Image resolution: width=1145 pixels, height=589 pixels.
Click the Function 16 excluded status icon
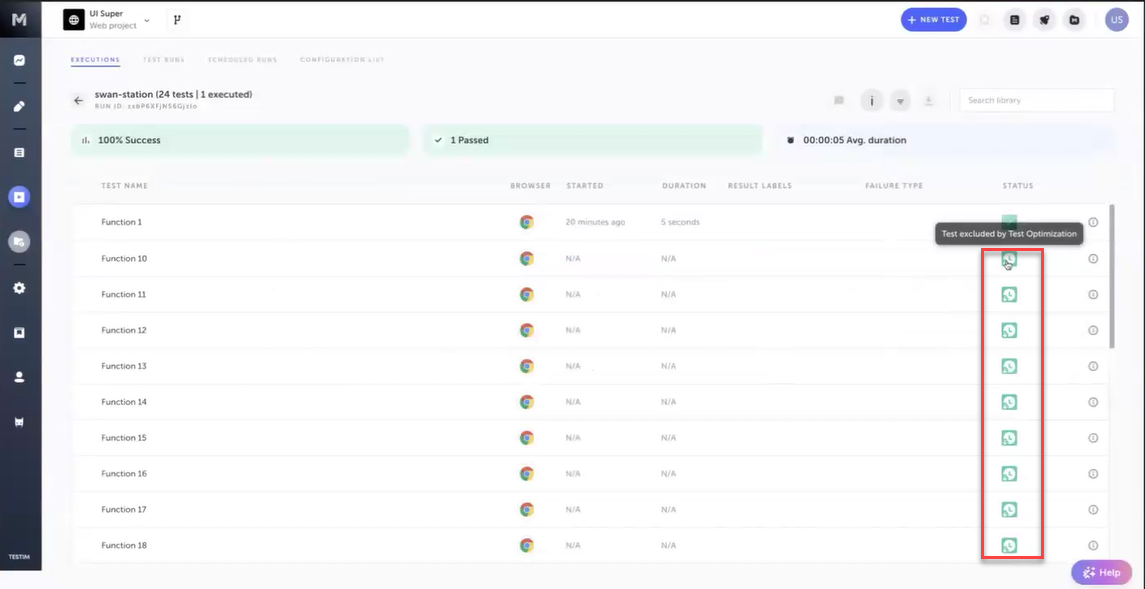(1009, 474)
